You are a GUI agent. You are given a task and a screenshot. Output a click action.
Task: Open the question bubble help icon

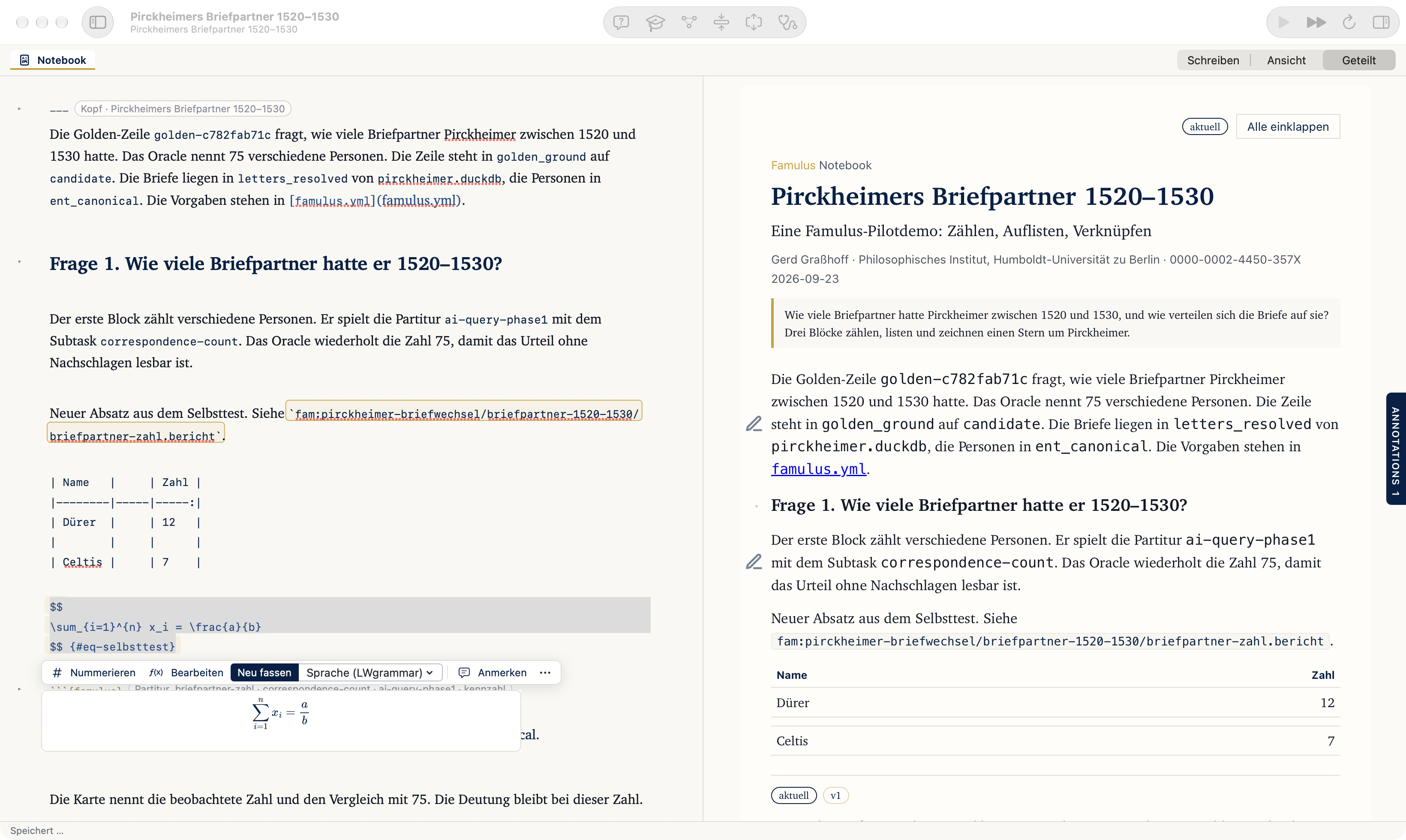point(621,22)
